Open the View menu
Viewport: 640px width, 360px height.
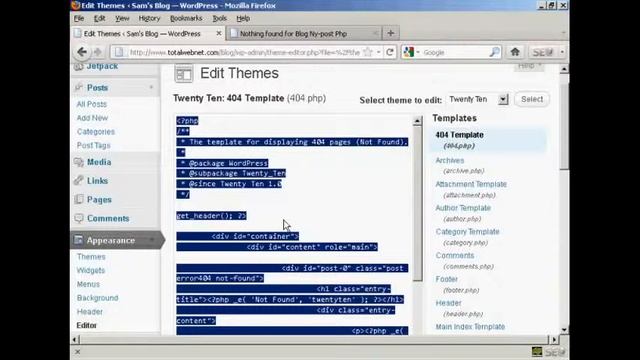pyautogui.click(x=122, y=18)
